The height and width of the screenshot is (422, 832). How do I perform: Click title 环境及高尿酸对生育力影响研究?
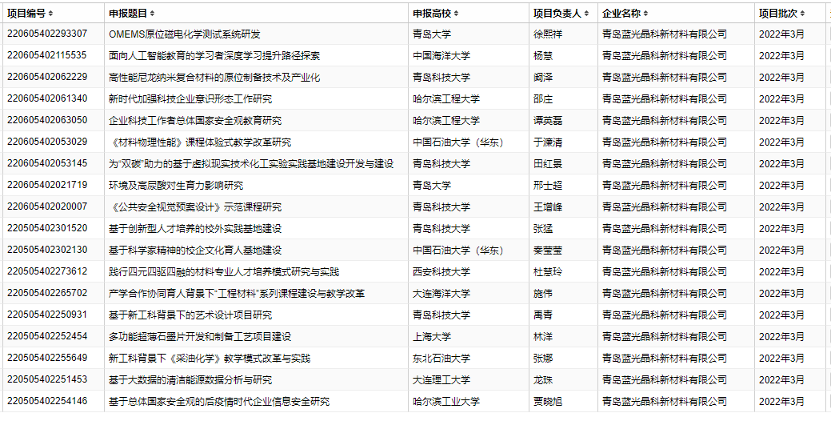[176, 185]
